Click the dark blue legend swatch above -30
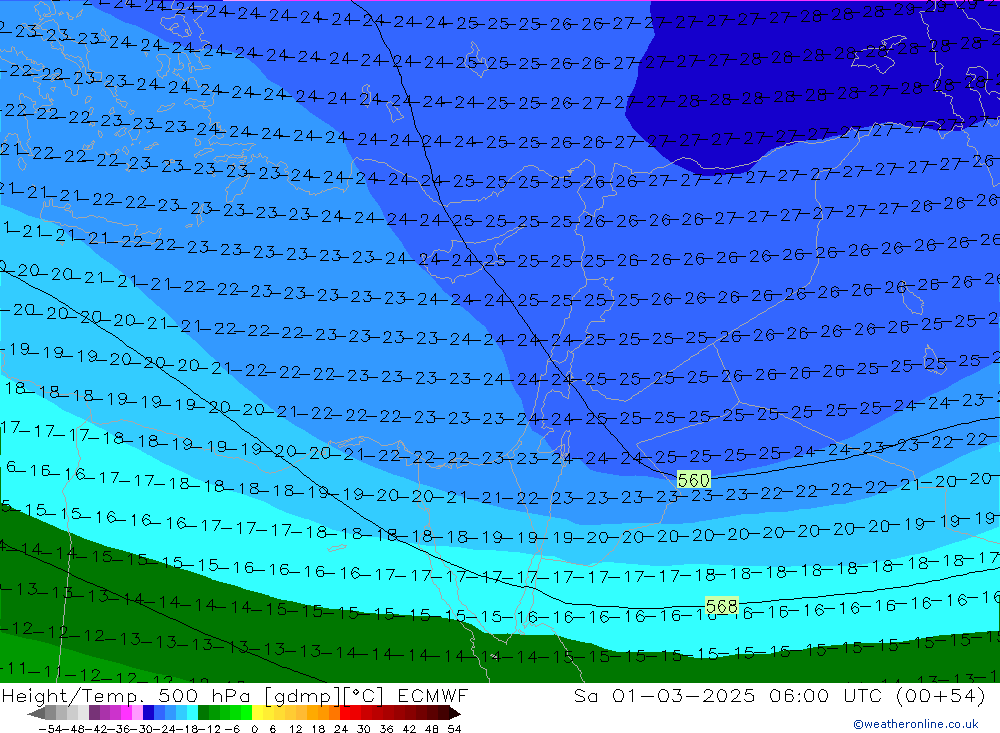 click(148, 713)
